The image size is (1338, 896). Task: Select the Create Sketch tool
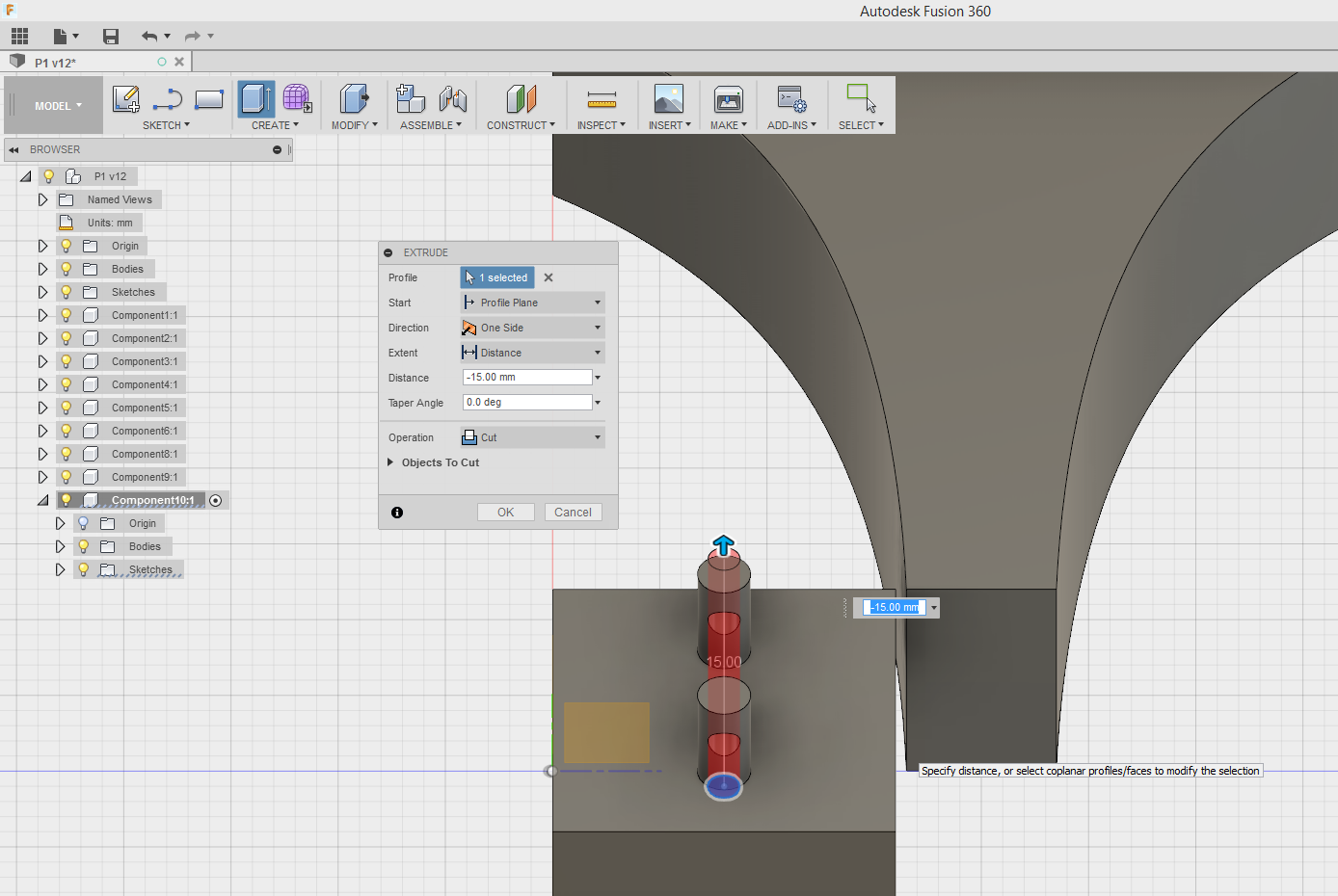(125, 98)
